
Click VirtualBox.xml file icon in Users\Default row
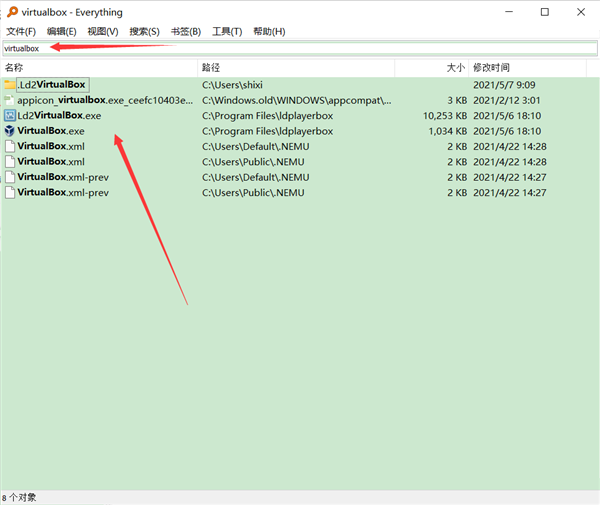(10, 146)
